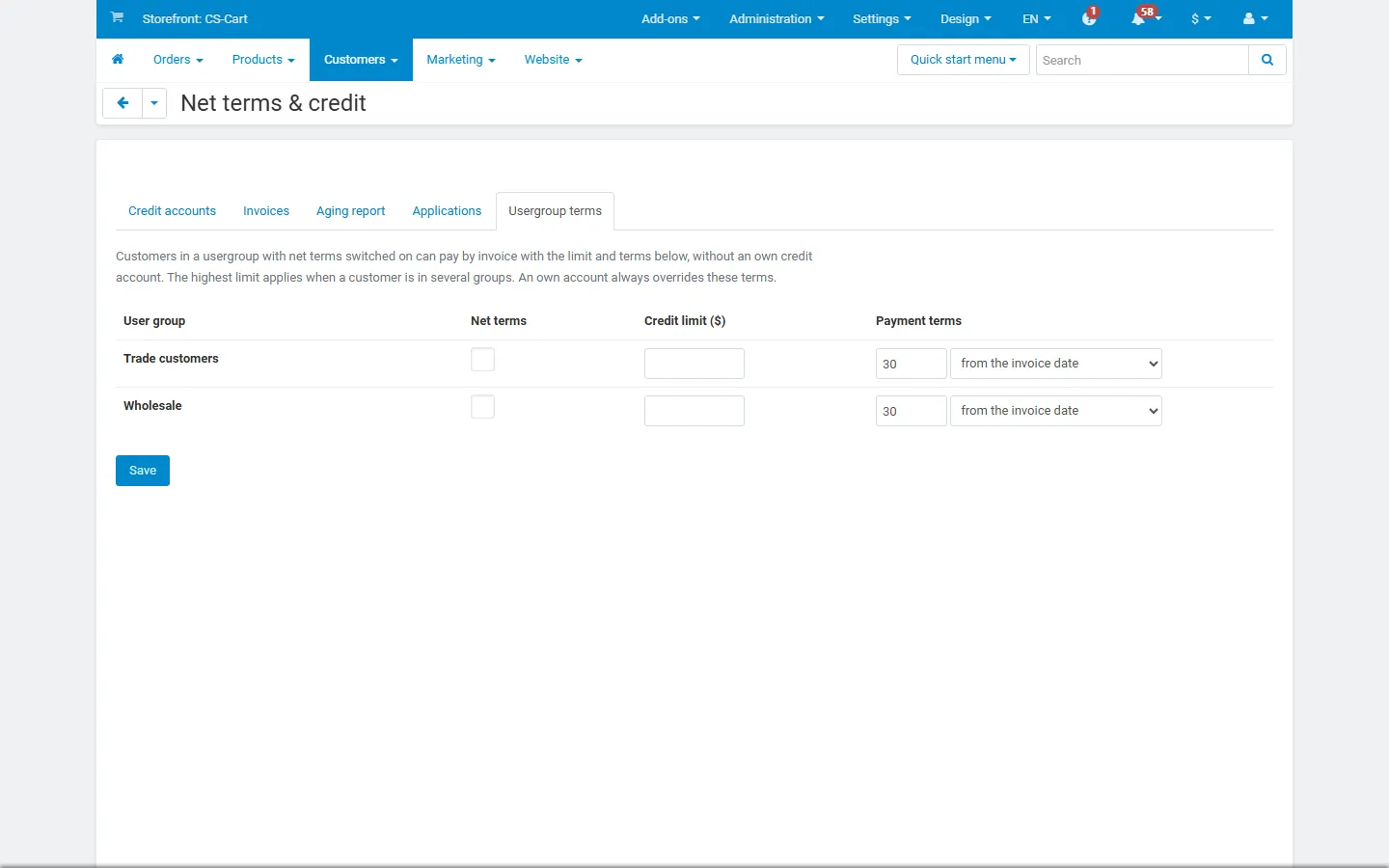This screenshot has height=868, width=1389.
Task: Switch to the Aging report tab
Action: (350, 211)
